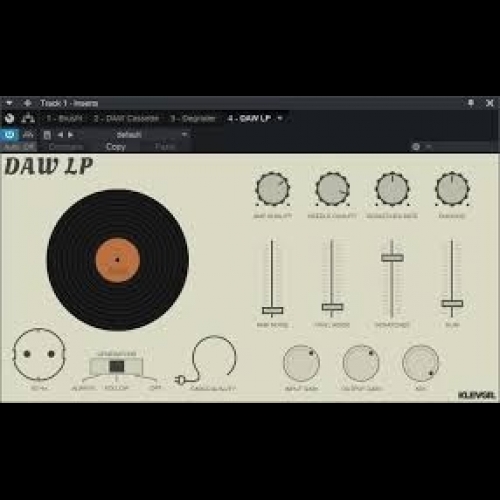Click the DAW LP logo title
The height and width of the screenshot is (500, 500).
[49, 166]
